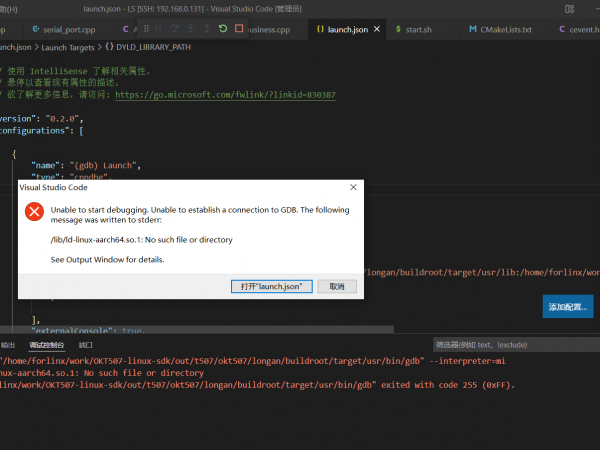
Task: Close the Visual Studio Code error dialog
Action: (x=354, y=187)
